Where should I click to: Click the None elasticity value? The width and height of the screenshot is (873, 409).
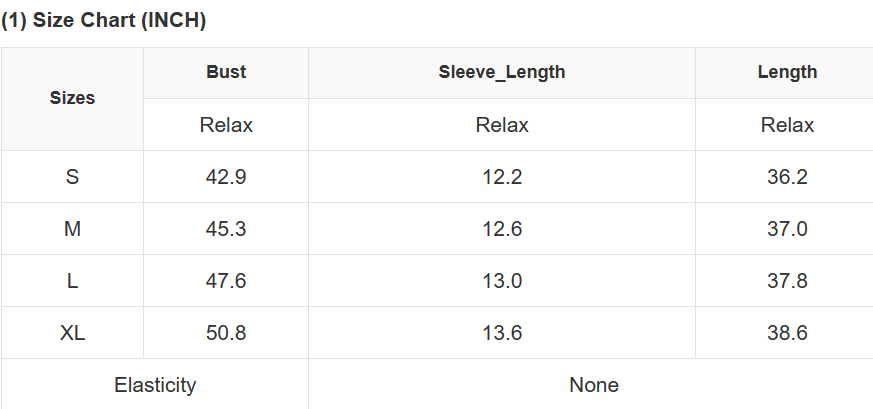tap(594, 385)
